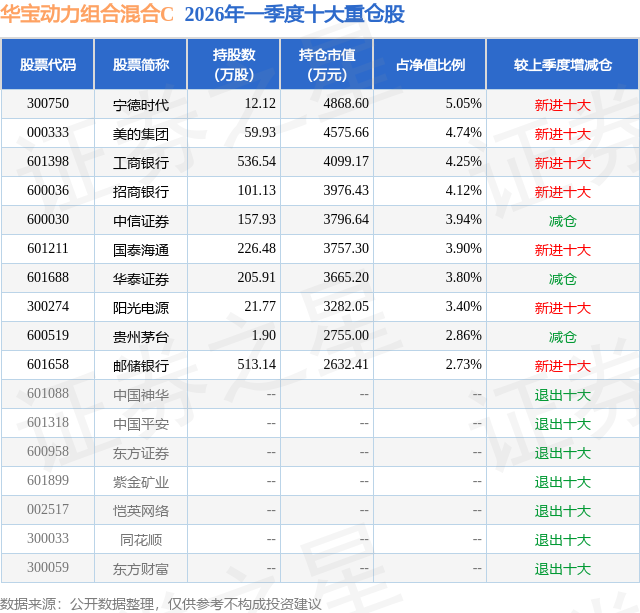This screenshot has width=640, height=613.
Task: Click 退出十大 in the 东方证券 row
Action: point(563,453)
